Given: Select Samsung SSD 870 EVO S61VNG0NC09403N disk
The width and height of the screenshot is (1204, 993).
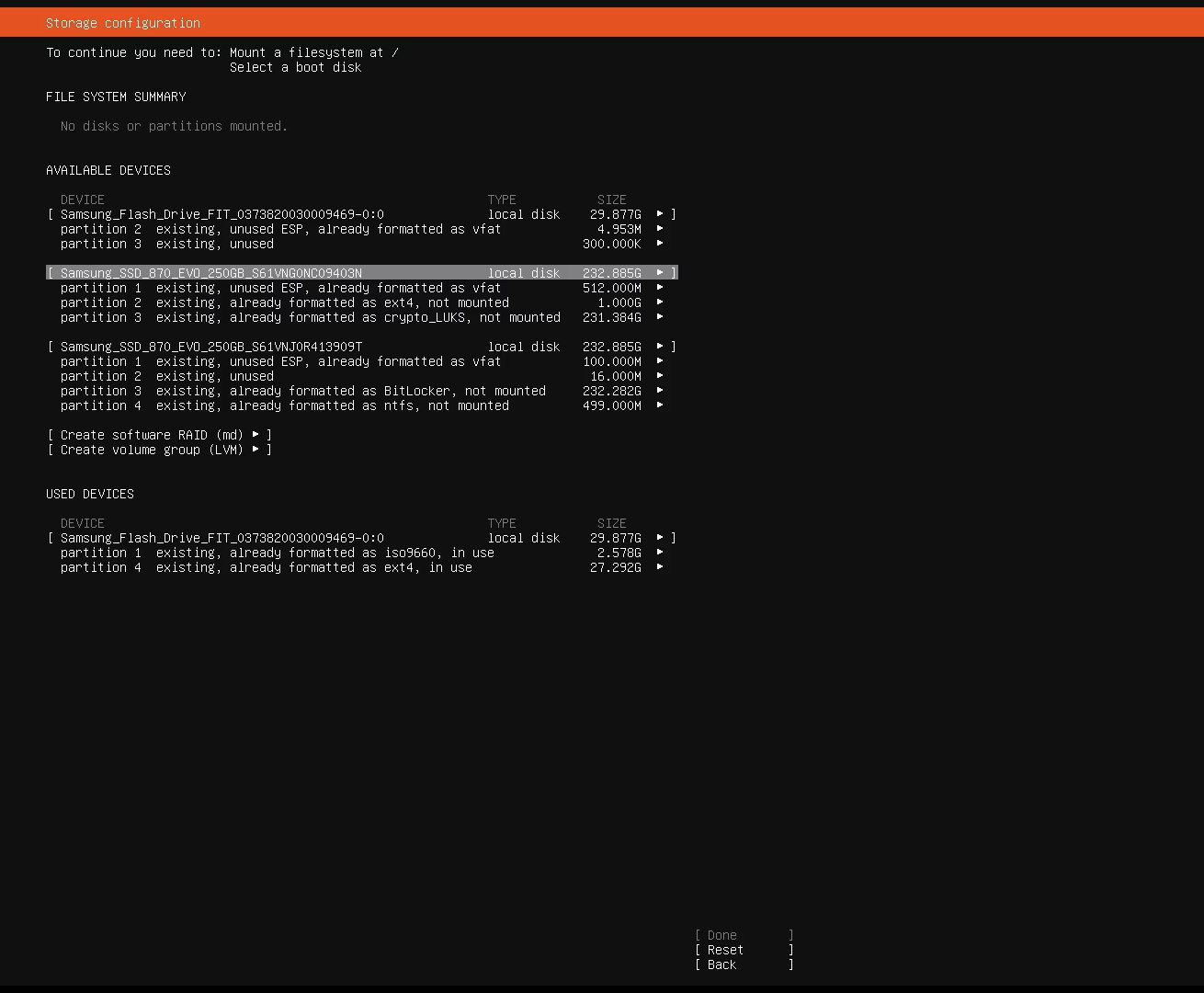Looking at the screenshot, I should 362,273.
